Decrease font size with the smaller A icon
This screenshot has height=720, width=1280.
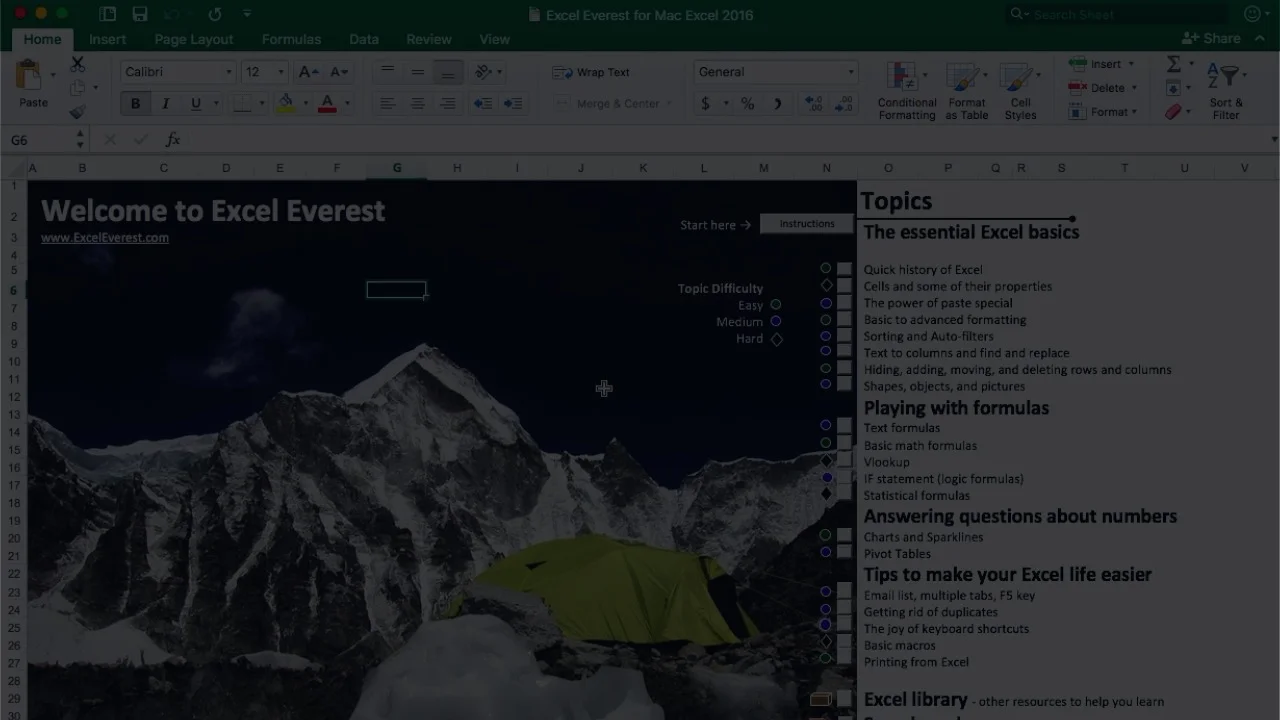tap(339, 72)
